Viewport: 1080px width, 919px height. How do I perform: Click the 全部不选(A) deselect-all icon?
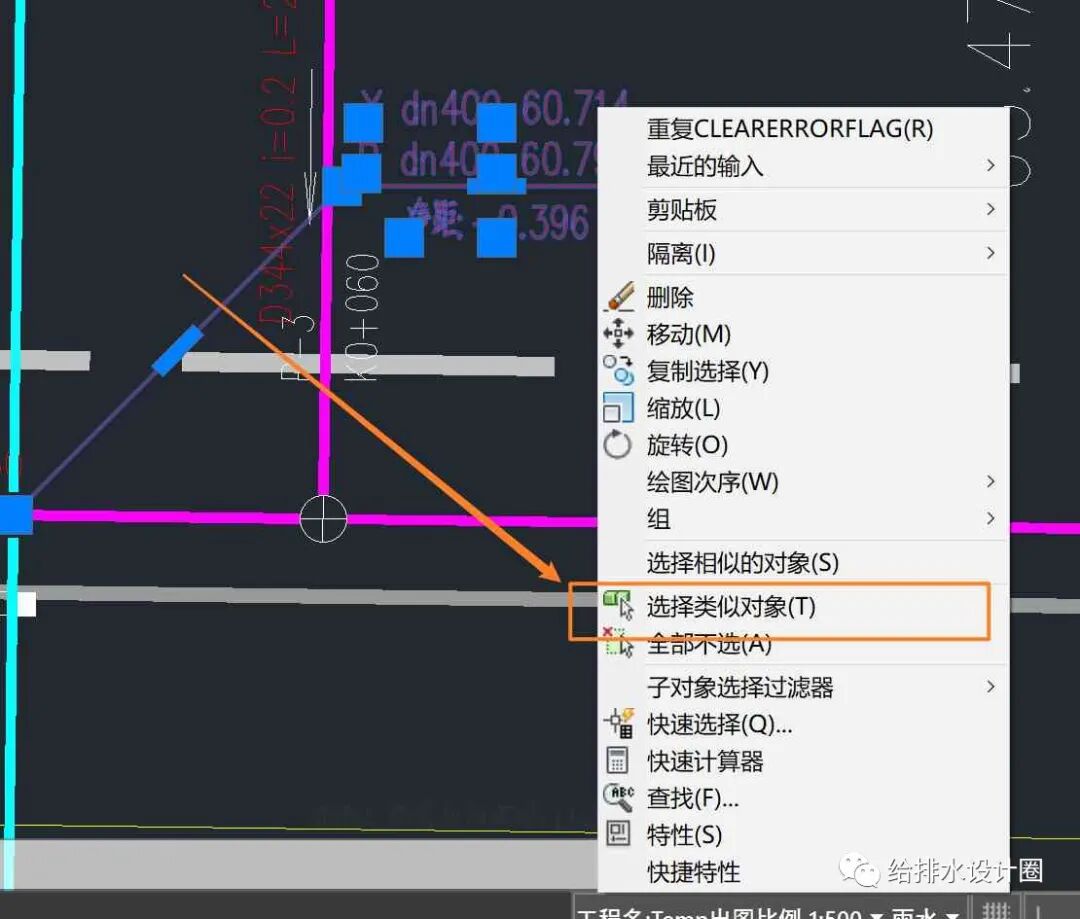click(618, 642)
